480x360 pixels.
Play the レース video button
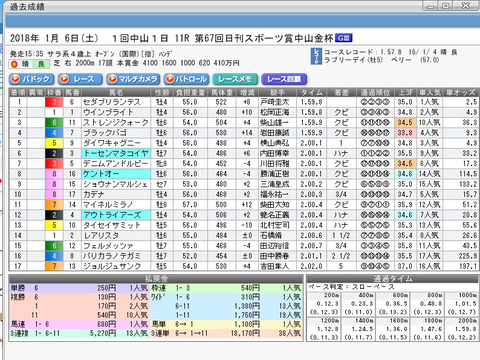point(80,79)
